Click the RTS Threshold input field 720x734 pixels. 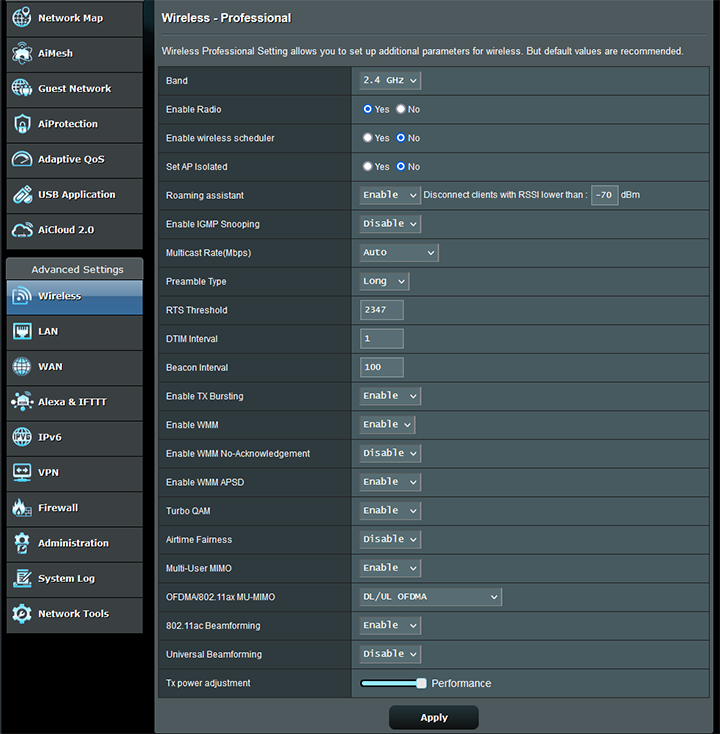pyautogui.click(x=382, y=310)
